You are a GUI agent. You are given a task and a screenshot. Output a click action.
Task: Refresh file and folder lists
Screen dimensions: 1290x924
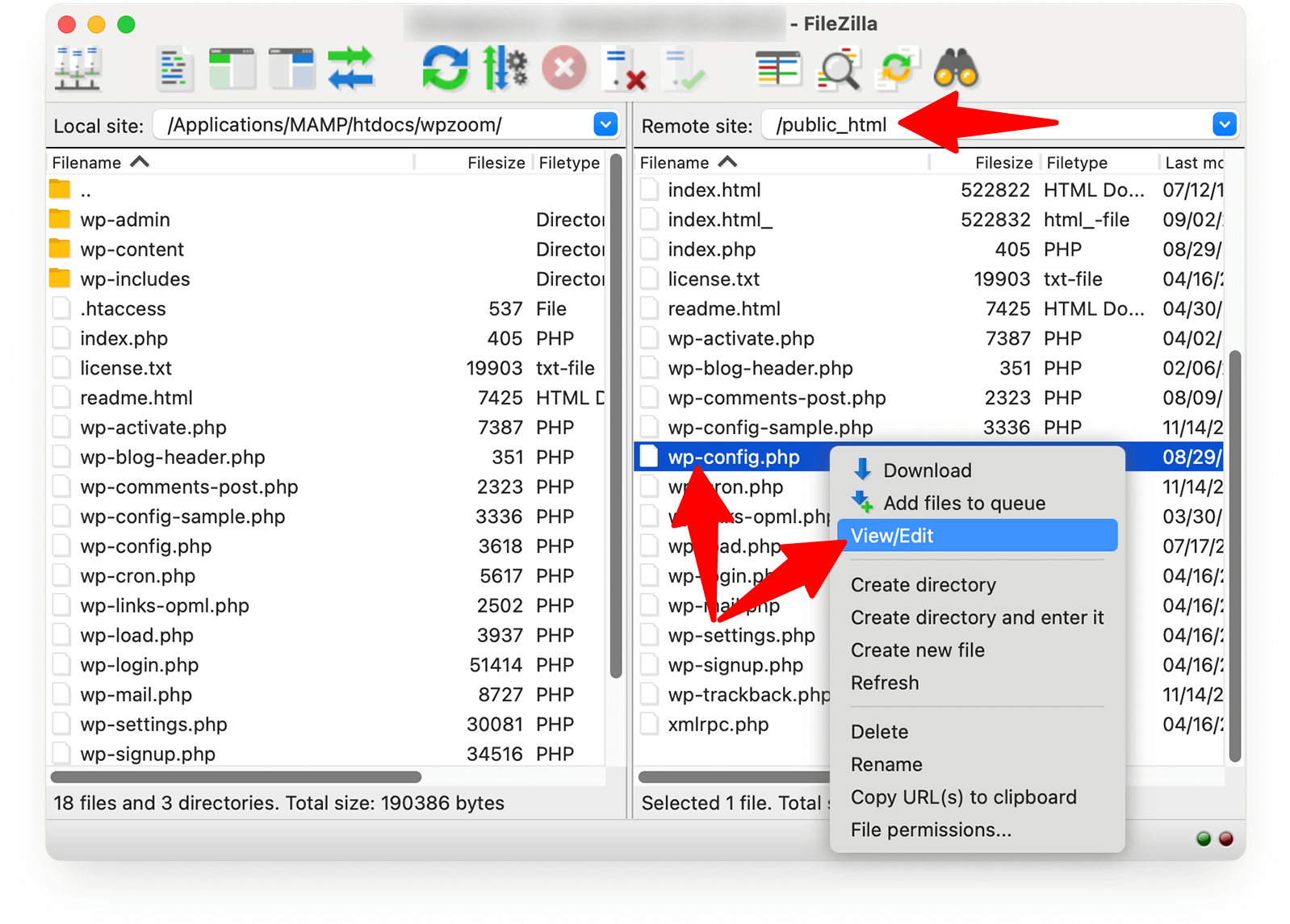(x=445, y=69)
